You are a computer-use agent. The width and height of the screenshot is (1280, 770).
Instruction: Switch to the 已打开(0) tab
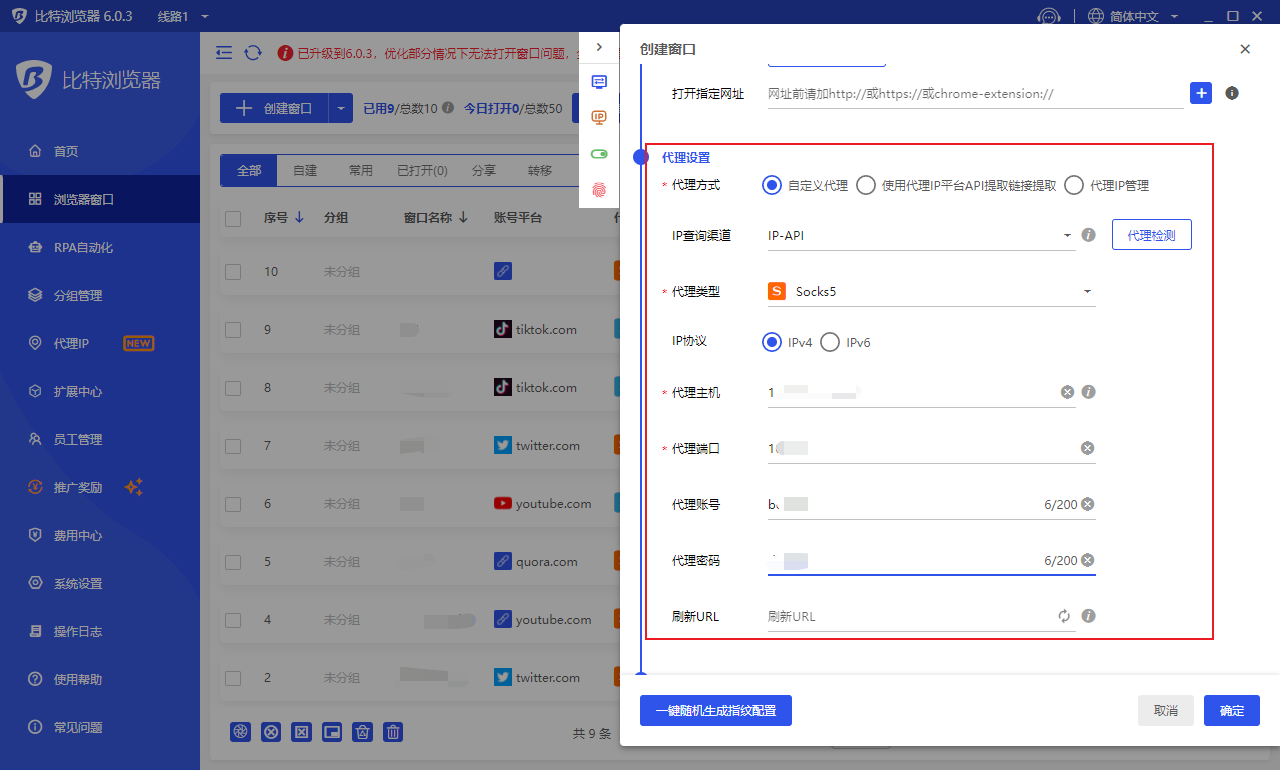pos(422,171)
